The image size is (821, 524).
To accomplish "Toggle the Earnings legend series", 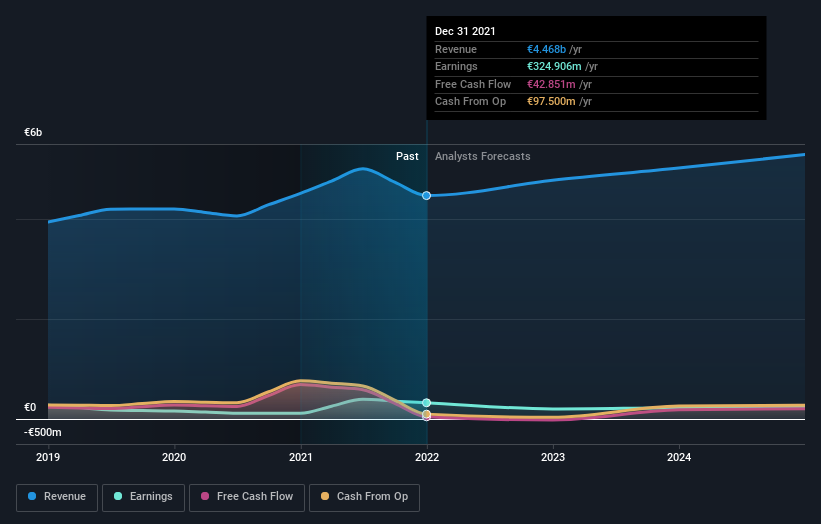I will [x=143, y=497].
